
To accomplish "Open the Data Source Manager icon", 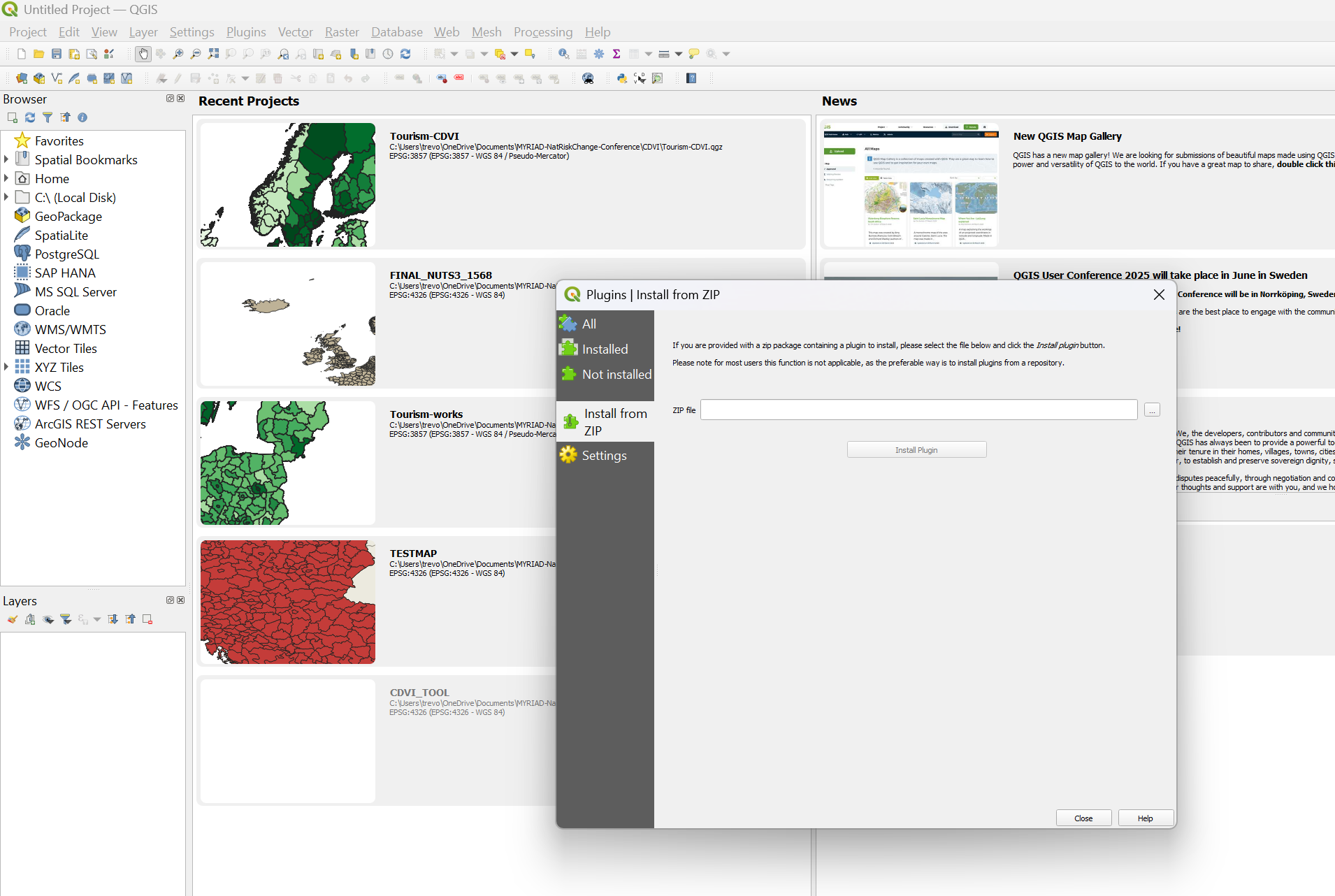I will [22, 78].
